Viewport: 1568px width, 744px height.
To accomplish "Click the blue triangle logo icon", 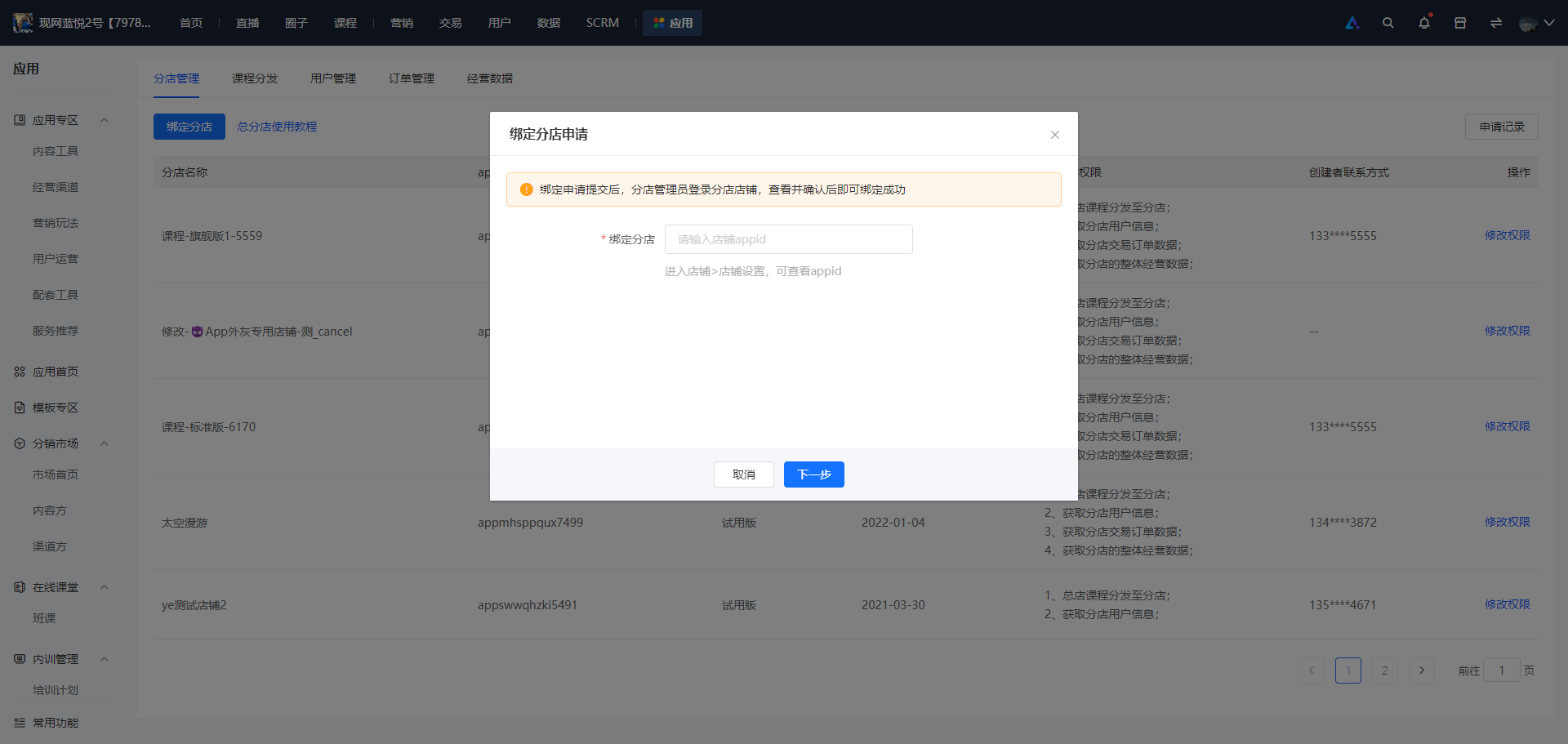I will point(1352,23).
